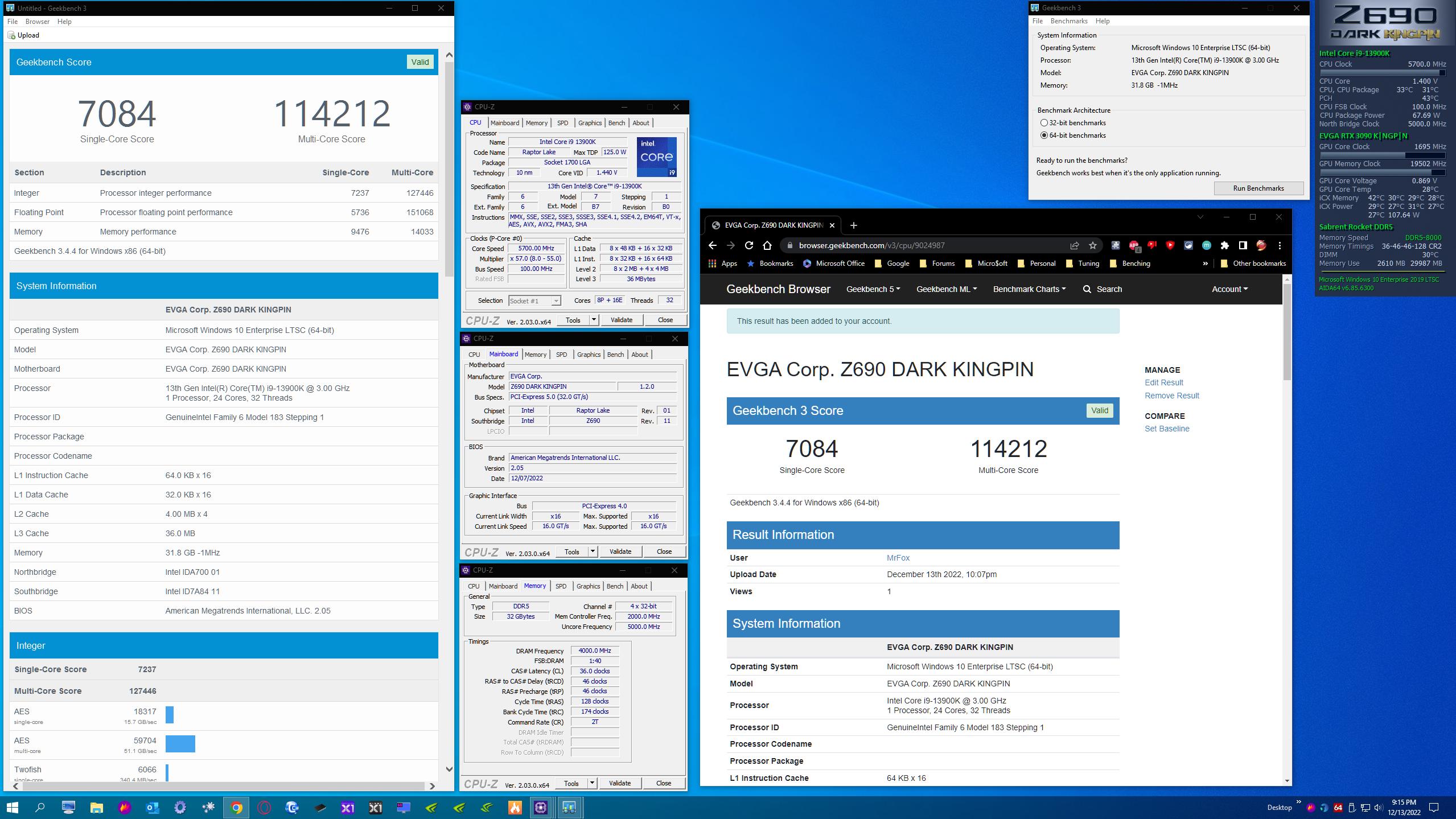
Task: Click Geekbench results horizontal scrollbar thumb
Action: tap(223, 786)
